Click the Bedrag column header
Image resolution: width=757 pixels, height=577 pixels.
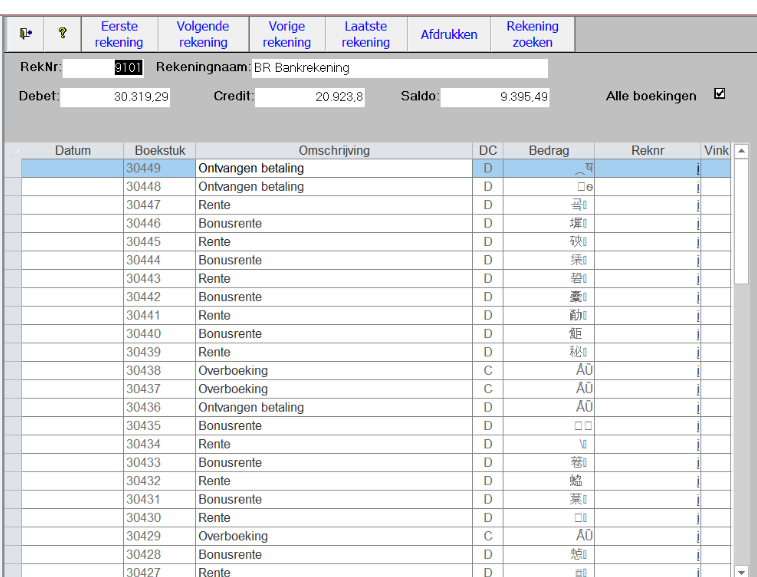coord(548,151)
